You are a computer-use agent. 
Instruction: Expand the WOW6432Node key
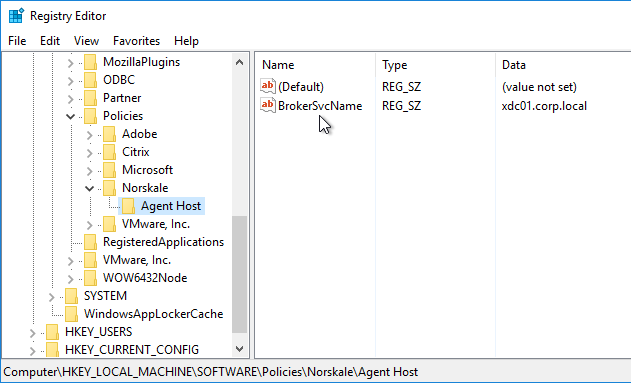click(x=70, y=278)
